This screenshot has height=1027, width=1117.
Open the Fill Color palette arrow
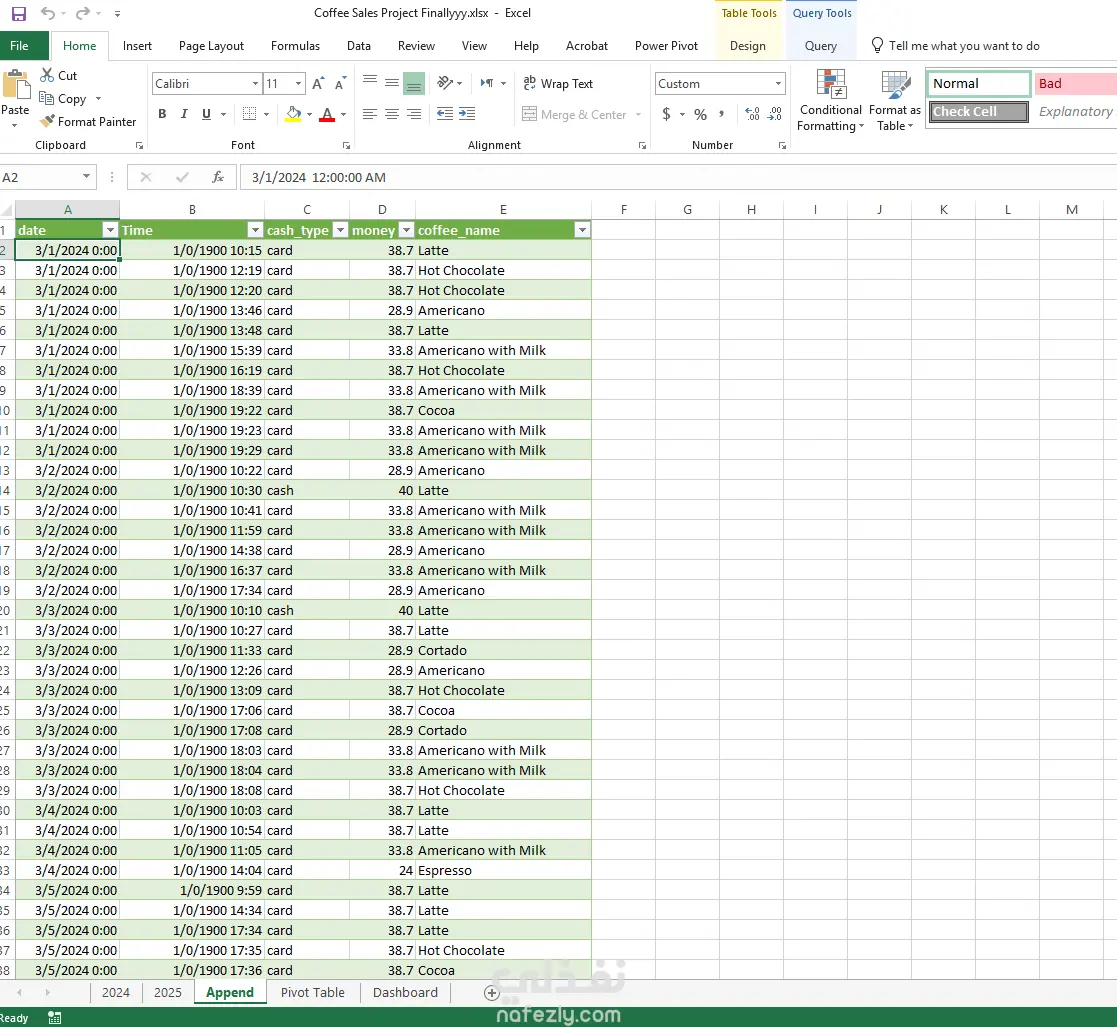point(309,114)
